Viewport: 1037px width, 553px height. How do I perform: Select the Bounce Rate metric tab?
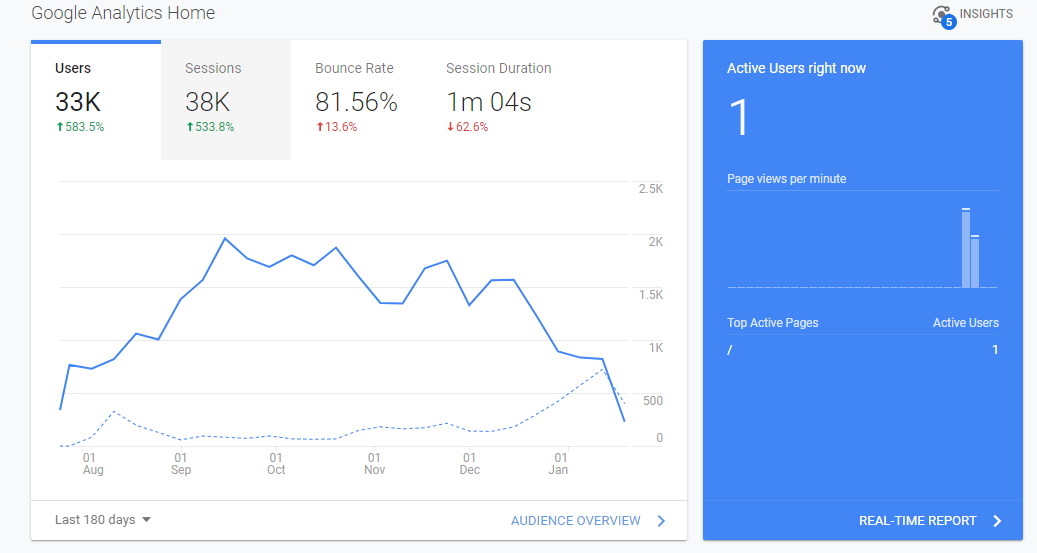[356, 99]
